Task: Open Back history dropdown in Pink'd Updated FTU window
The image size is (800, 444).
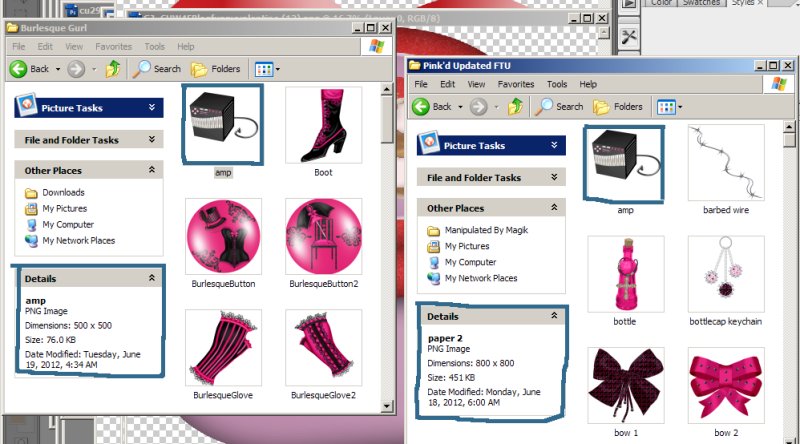Action: [460, 107]
